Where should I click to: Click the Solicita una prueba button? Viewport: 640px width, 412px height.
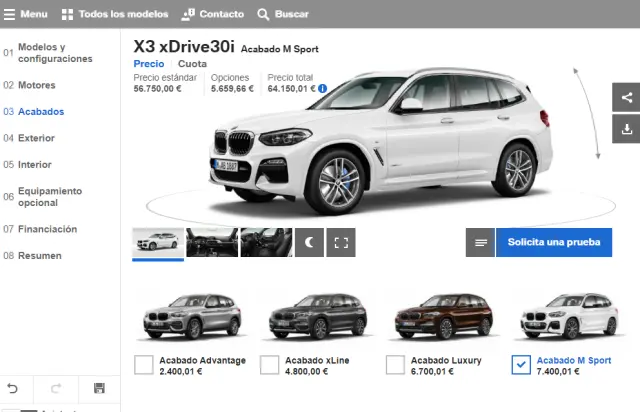coord(553,242)
